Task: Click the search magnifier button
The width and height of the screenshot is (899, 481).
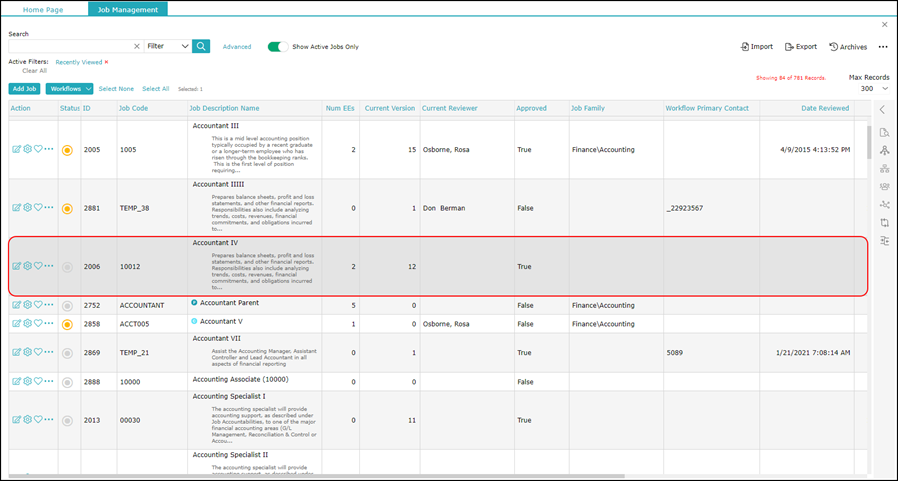Action: tap(201, 46)
